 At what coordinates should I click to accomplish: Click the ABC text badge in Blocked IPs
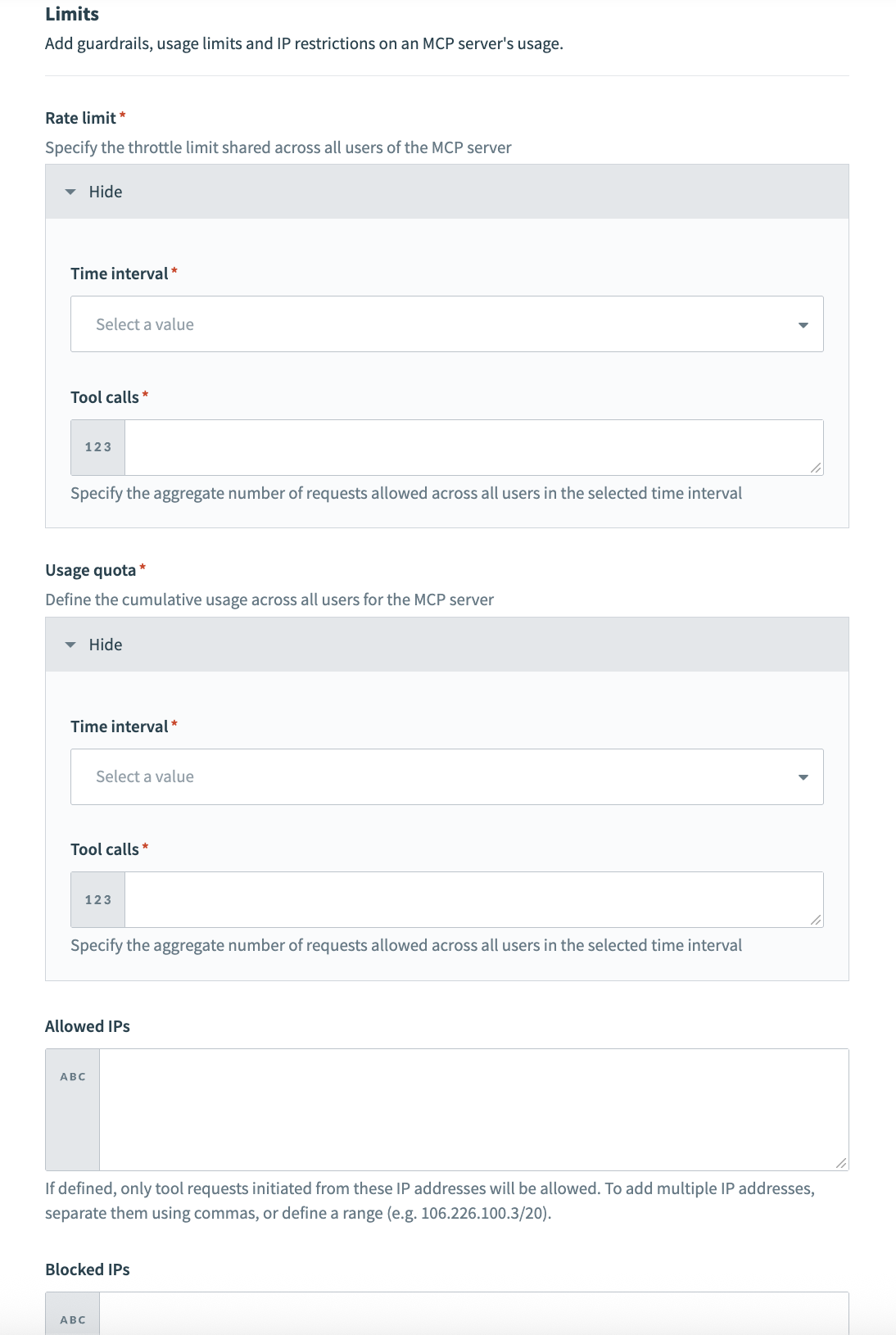coord(73,1319)
